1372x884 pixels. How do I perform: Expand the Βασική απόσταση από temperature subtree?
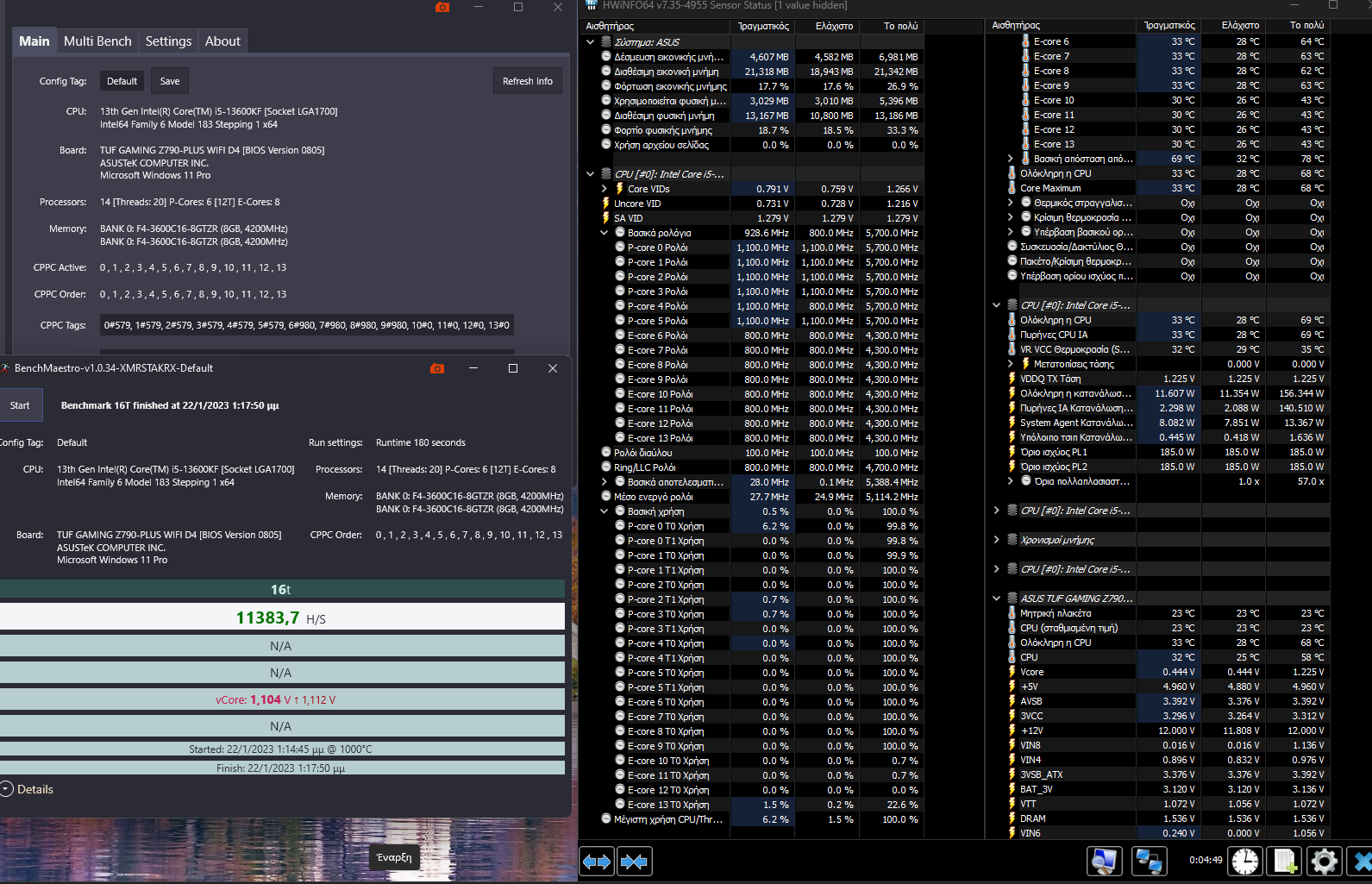[x=1010, y=159]
